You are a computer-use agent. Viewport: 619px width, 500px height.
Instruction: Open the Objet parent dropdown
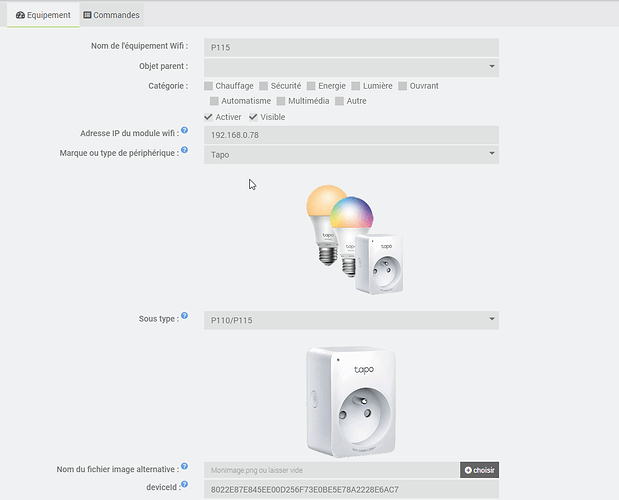tap(351, 66)
